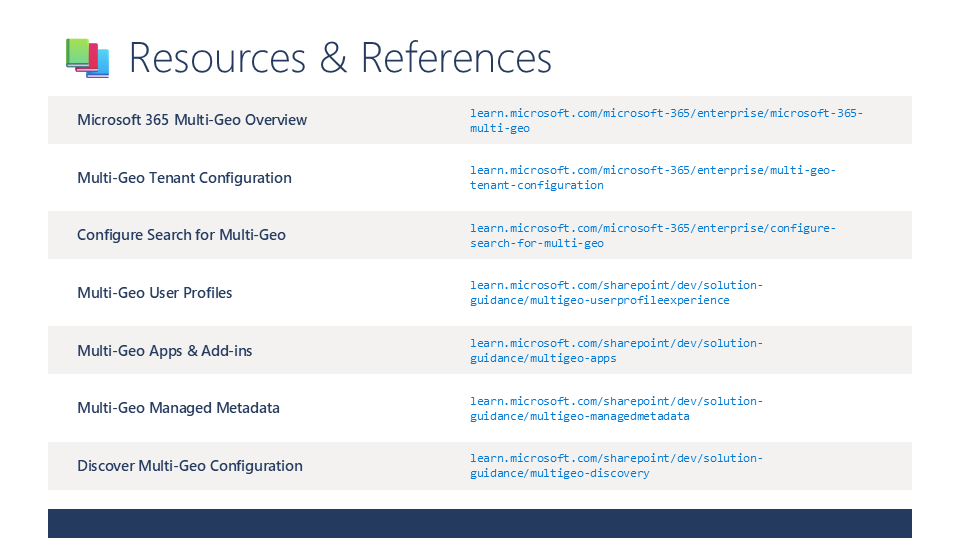
Task: Visit the multigeo-userprofileexperience link
Action: pos(616,292)
